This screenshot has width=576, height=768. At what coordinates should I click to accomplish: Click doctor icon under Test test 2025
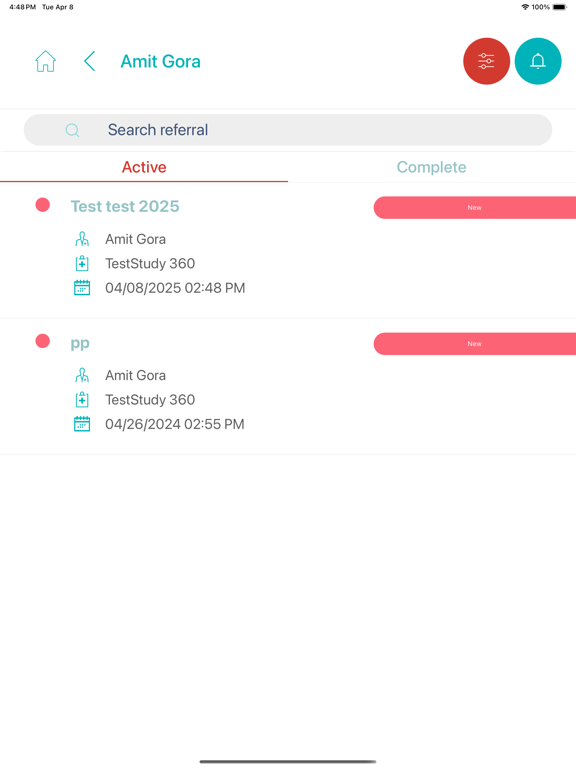pos(82,239)
